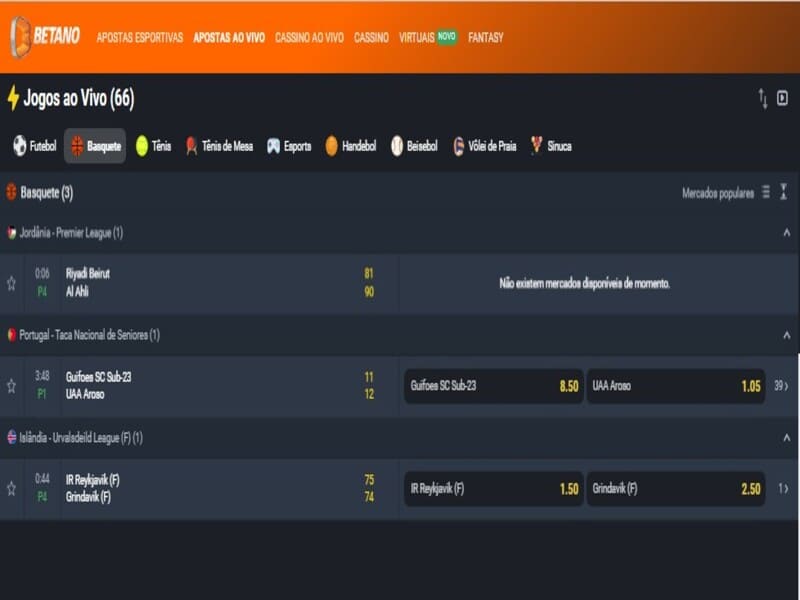
Task: Select the Futebol sport filter
Action: tap(34, 146)
